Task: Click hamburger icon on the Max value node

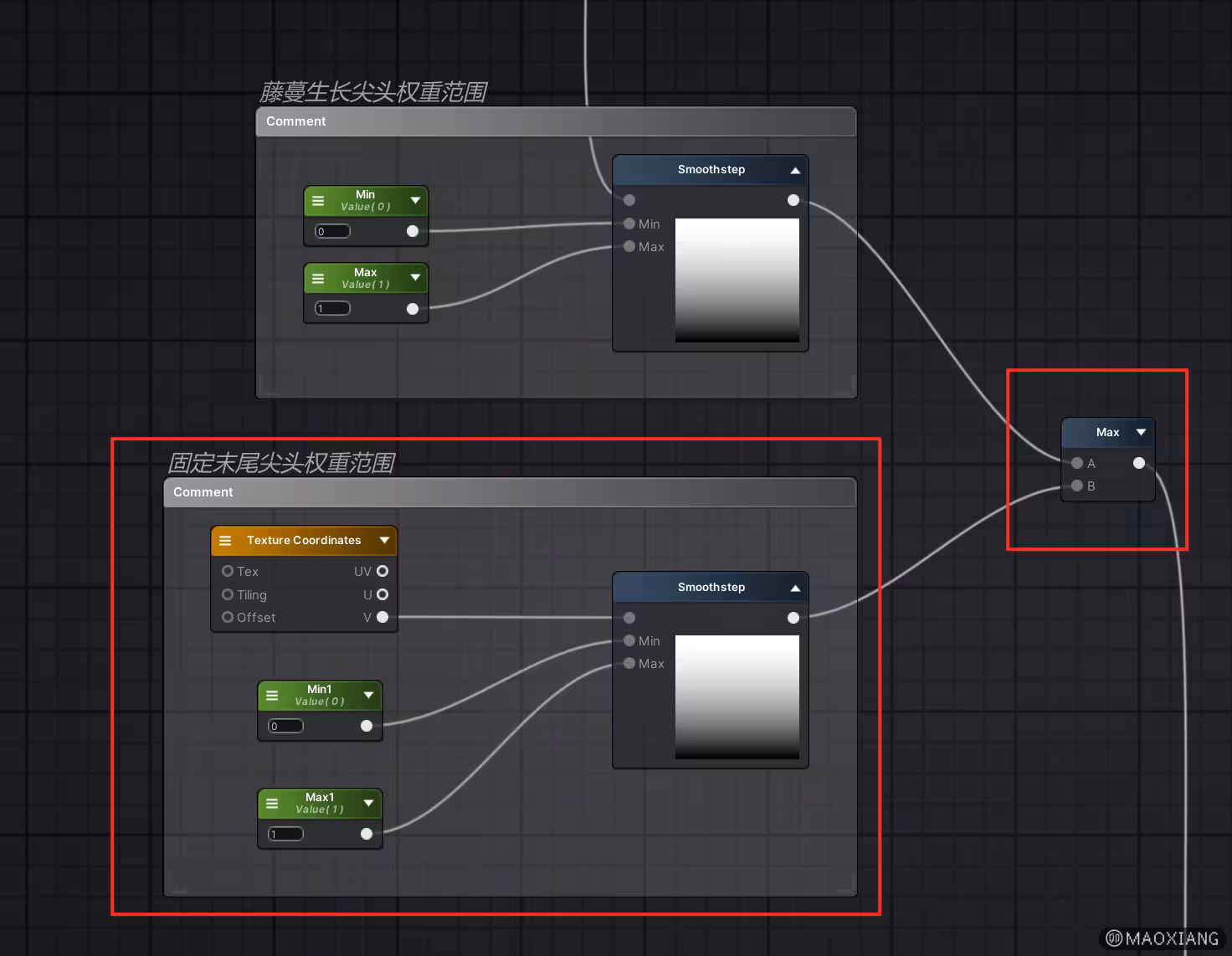Action: [x=318, y=279]
